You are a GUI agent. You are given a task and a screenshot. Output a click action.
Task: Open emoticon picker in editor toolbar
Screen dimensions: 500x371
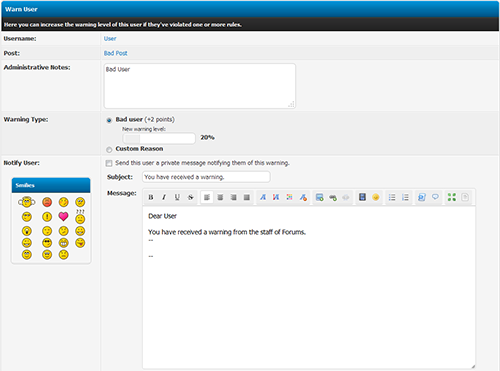(x=376, y=197)
